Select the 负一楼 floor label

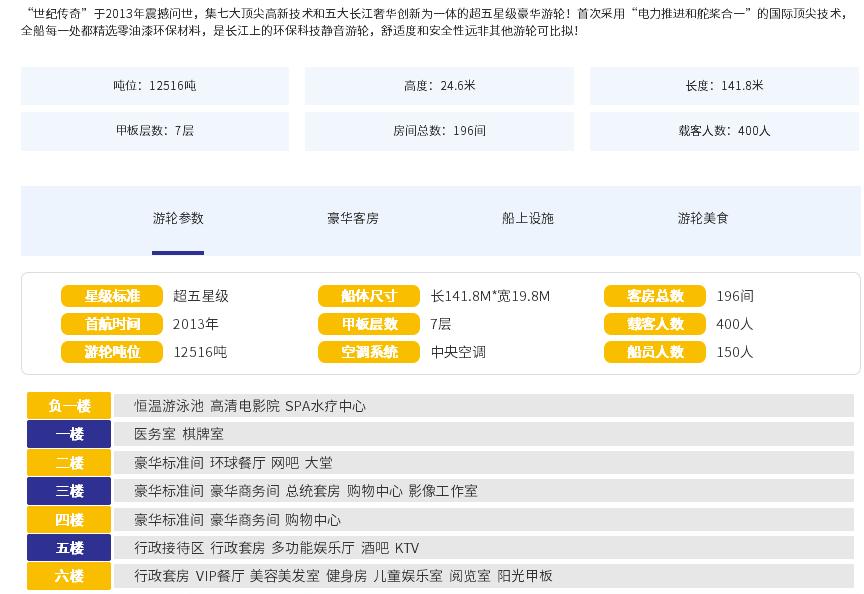pyautogui.click(x=69, y=406)
